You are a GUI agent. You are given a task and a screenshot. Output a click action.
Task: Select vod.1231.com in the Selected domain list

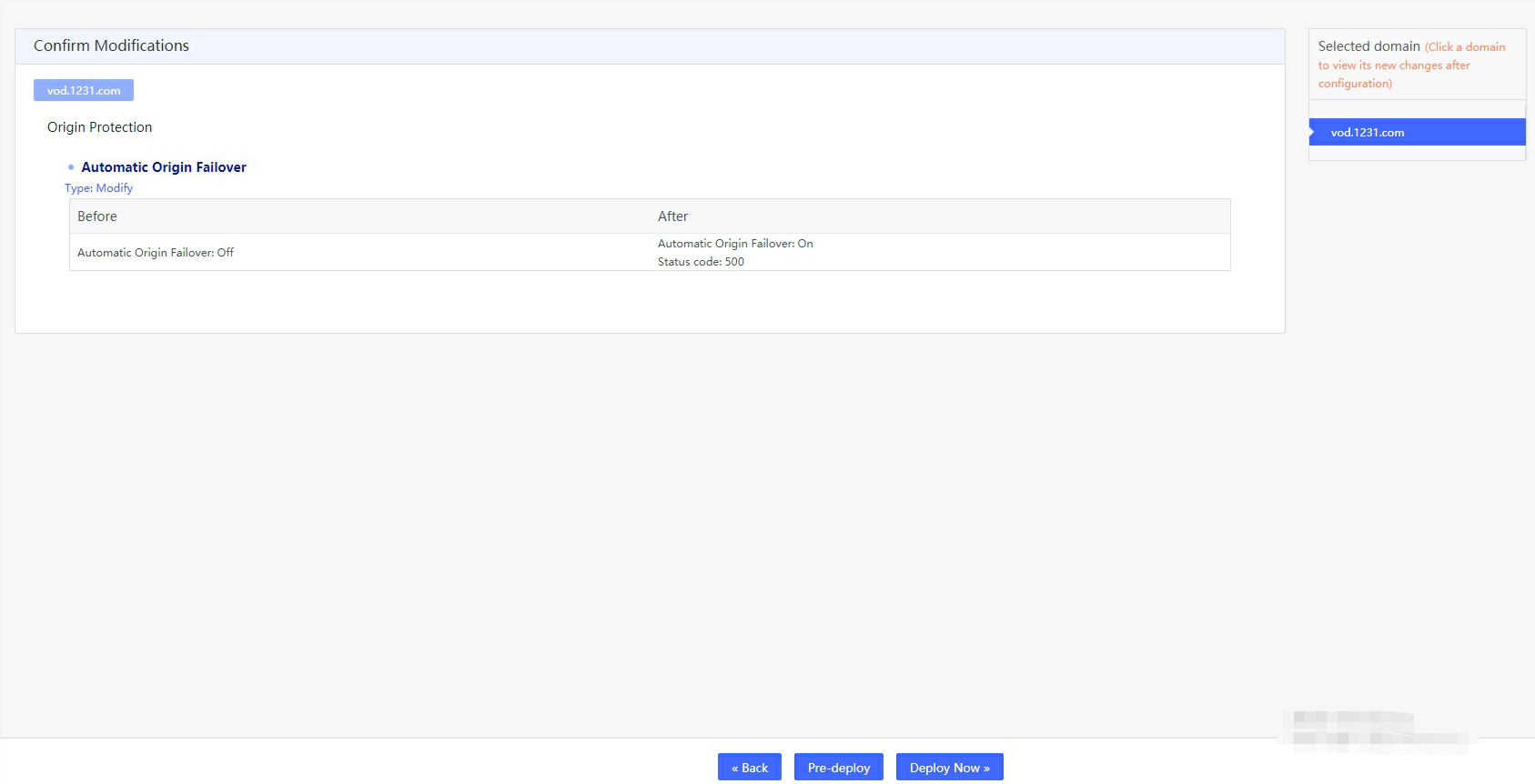pyautogui.click(x=1417, y=132)
